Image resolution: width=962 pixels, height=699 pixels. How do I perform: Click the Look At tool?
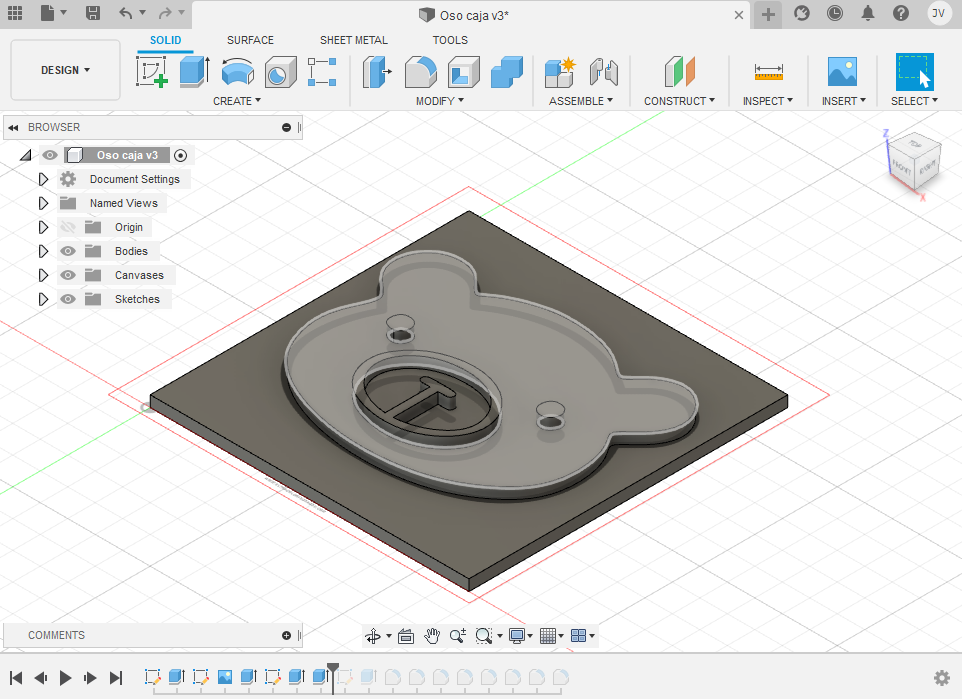coord(406,636)
